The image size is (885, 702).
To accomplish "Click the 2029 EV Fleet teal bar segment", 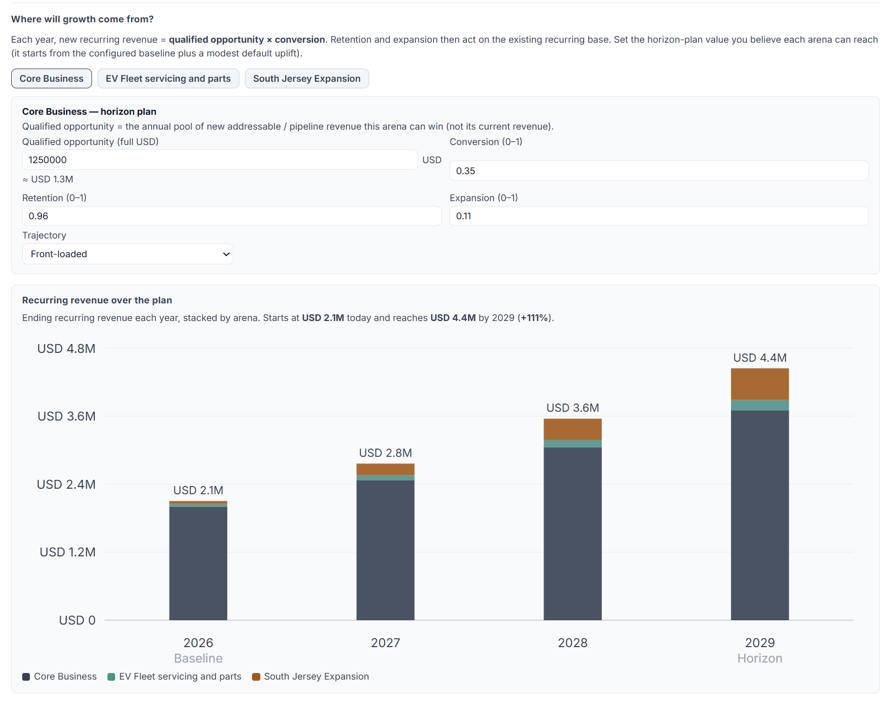I will [760, 405].
